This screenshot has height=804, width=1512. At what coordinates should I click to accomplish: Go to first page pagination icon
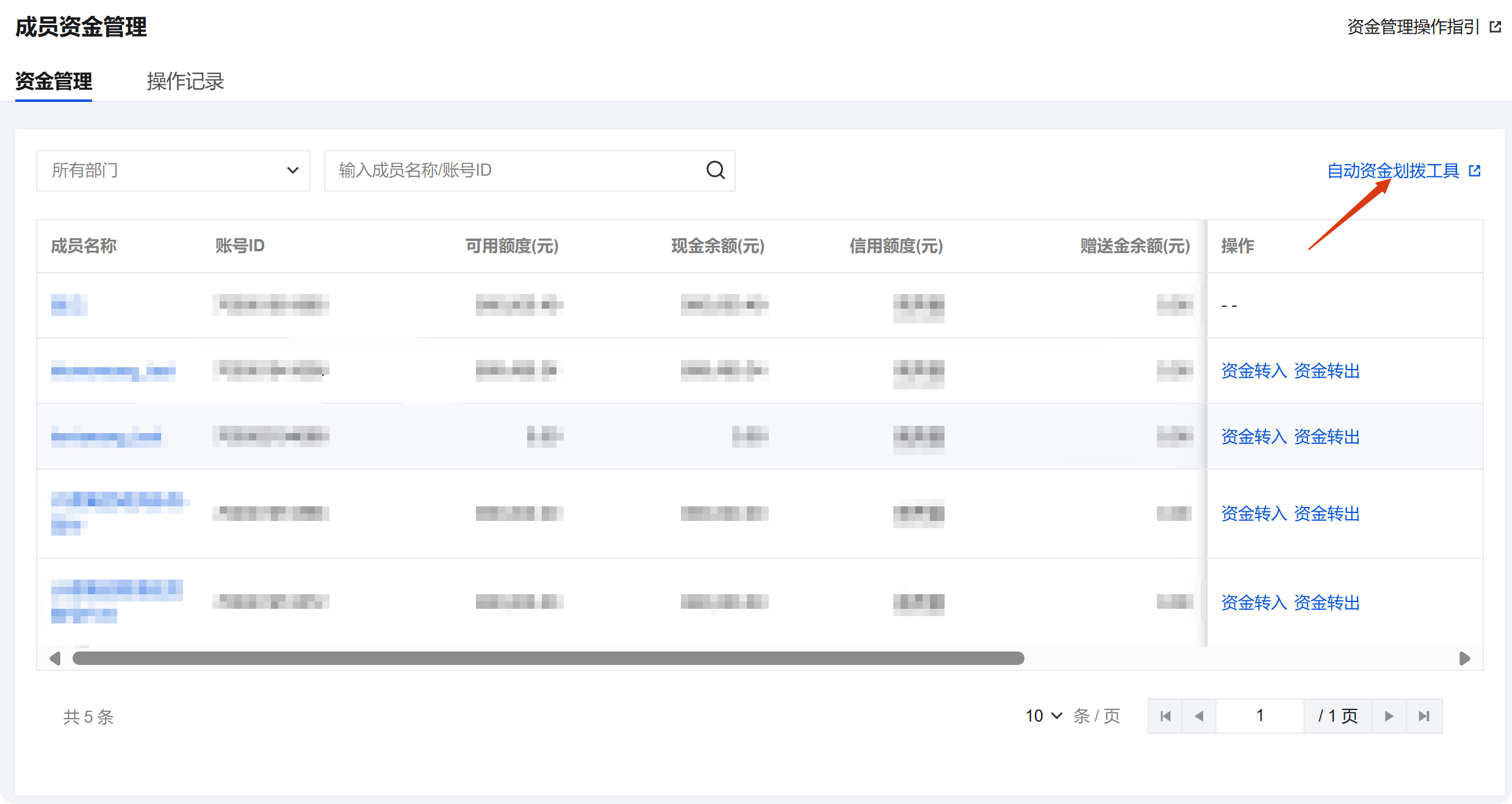click(1165, 716)
